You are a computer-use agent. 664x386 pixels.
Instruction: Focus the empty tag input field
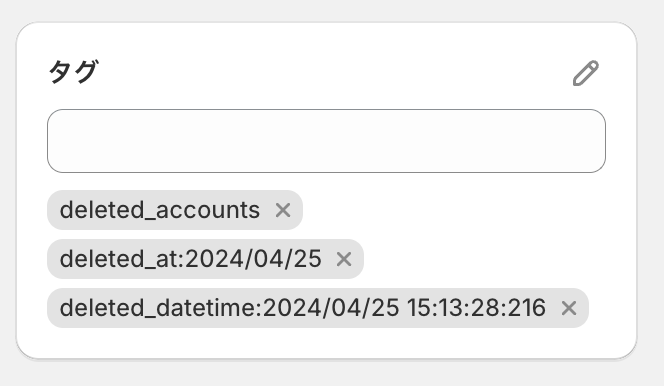pyautogui.click(x=326, y=141)
